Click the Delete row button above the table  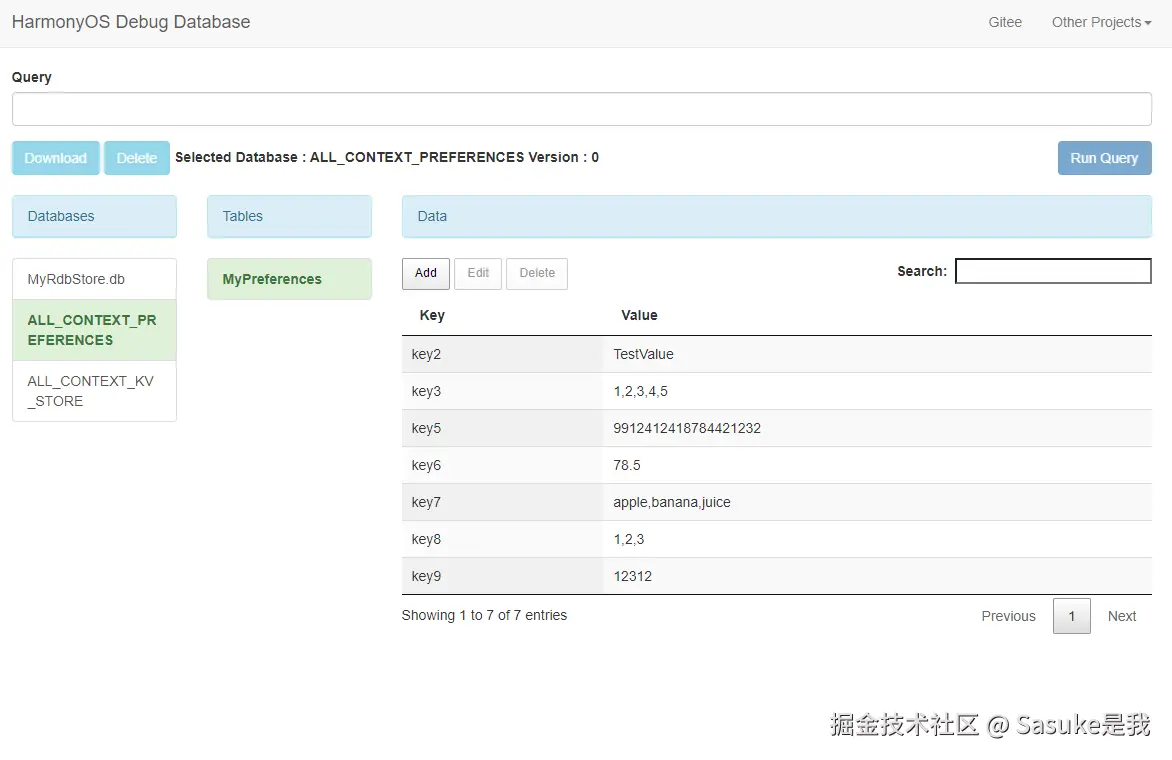[537, 274]
